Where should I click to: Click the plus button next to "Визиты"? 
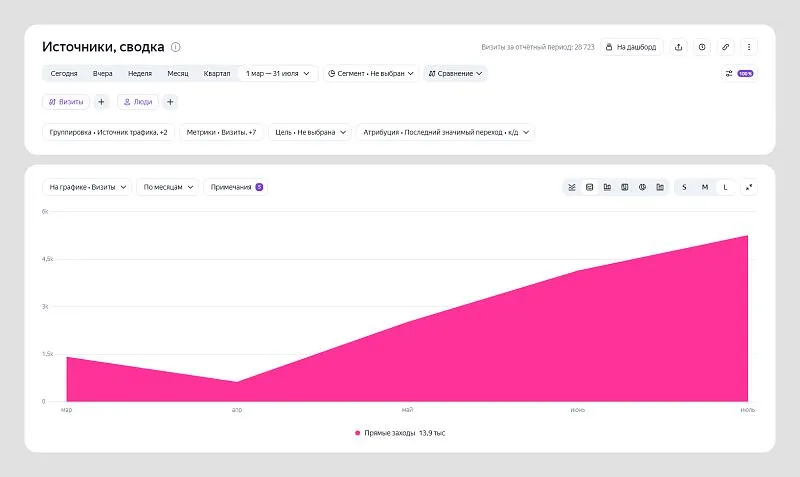coord(101,102)
